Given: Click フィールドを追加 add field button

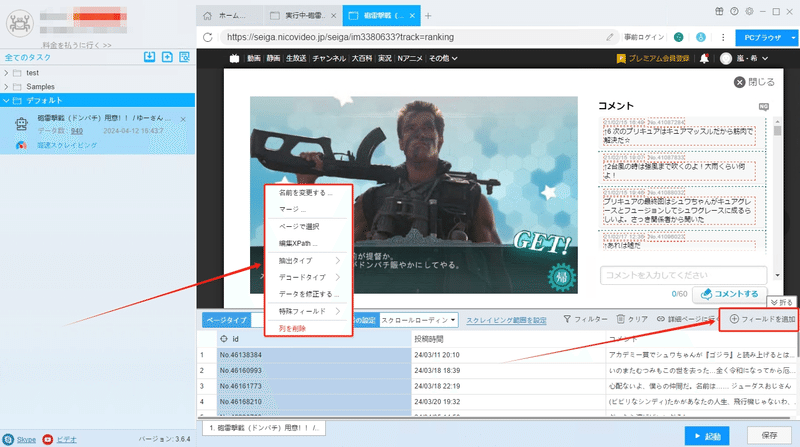Looking at the screenshot, I should coord(762,319).
